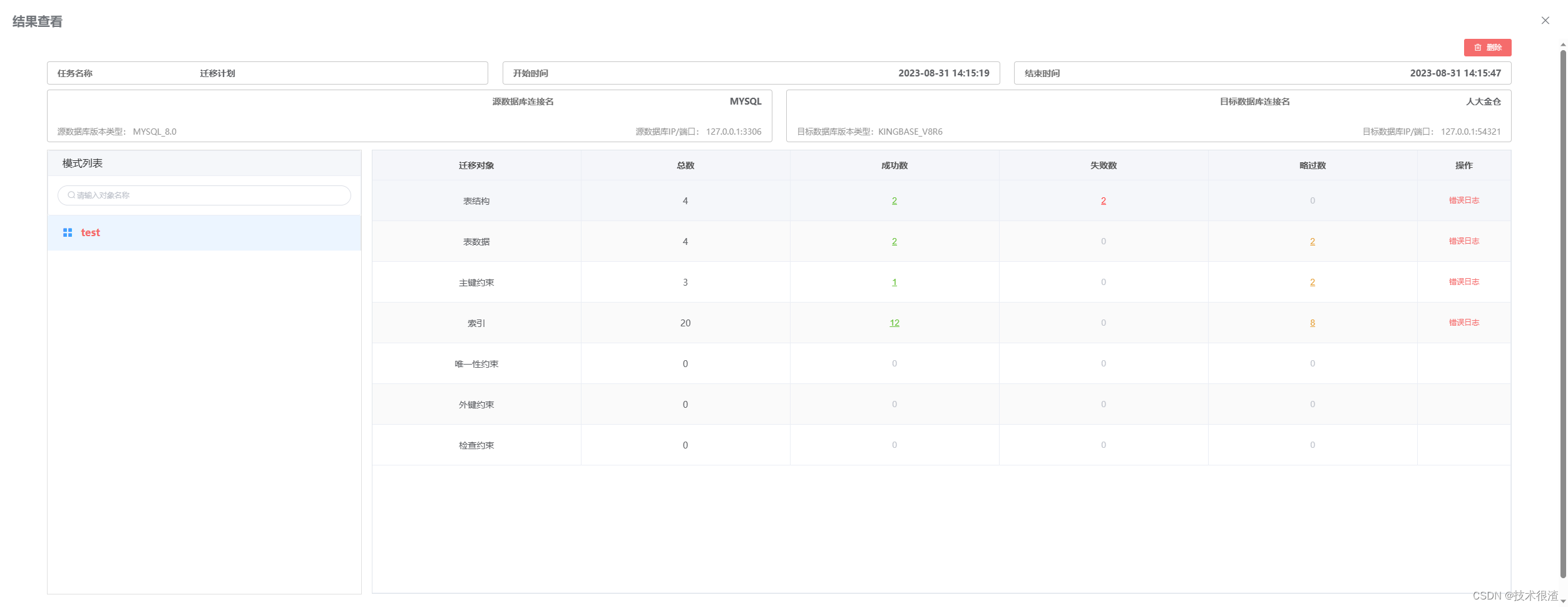Click the start time 2023-08-31 14:15:19
This screenshot has height=607, width=1568.
(944, 73)
